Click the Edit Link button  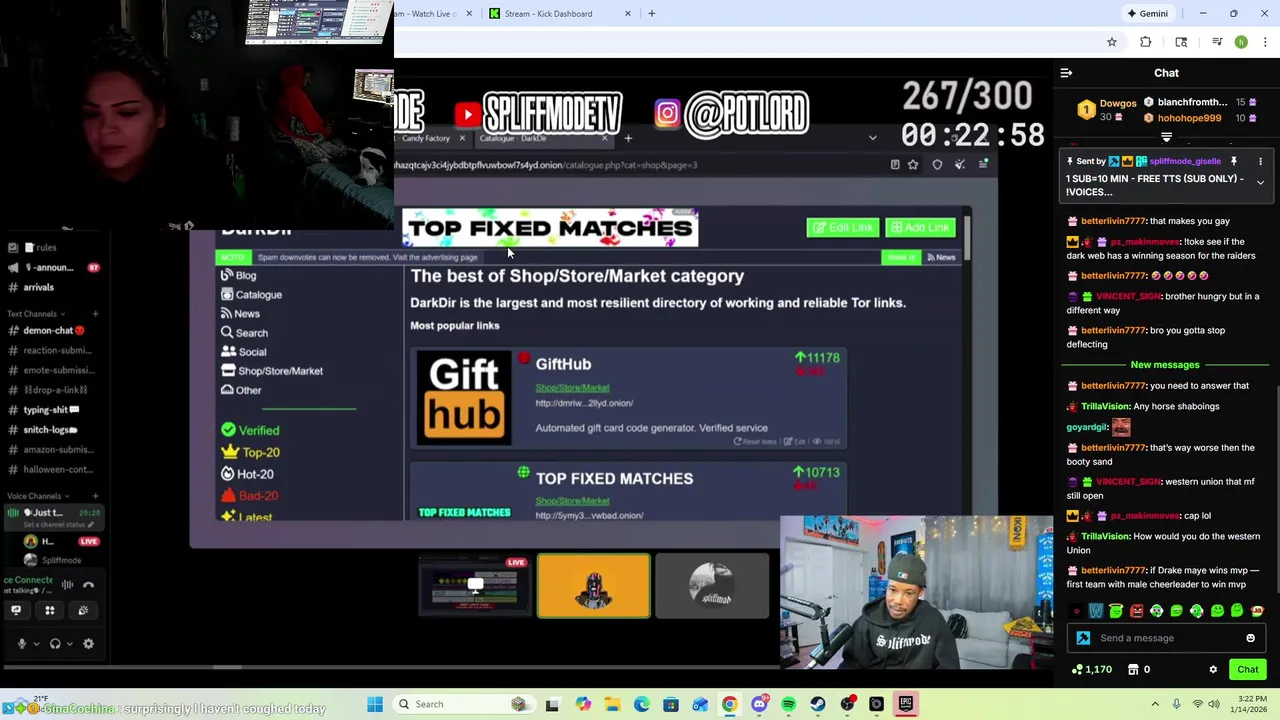pyautogui.click(x=842, y=227)
